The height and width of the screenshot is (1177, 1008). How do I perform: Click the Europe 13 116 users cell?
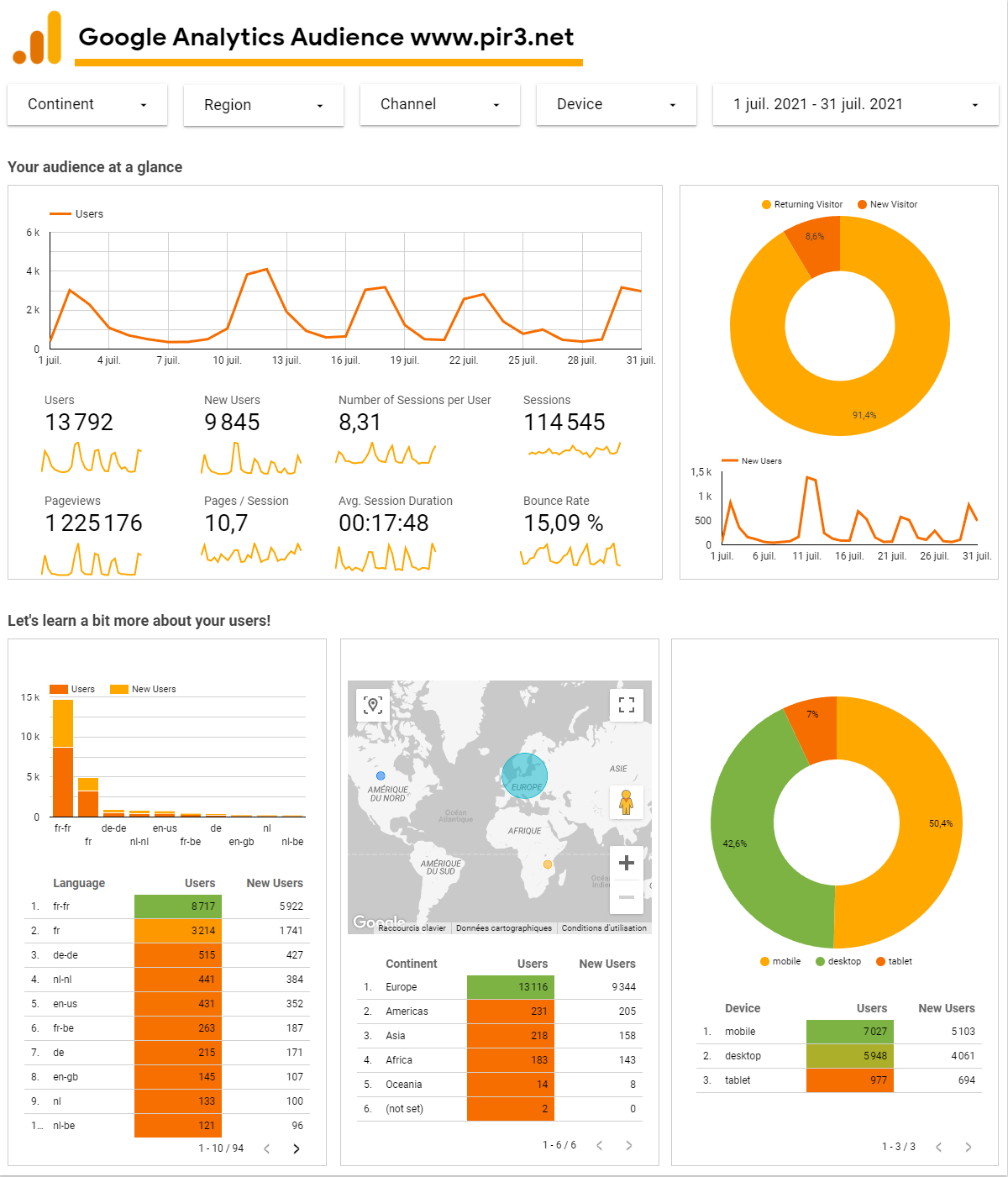pyautogui.click(x=511, y=987)
